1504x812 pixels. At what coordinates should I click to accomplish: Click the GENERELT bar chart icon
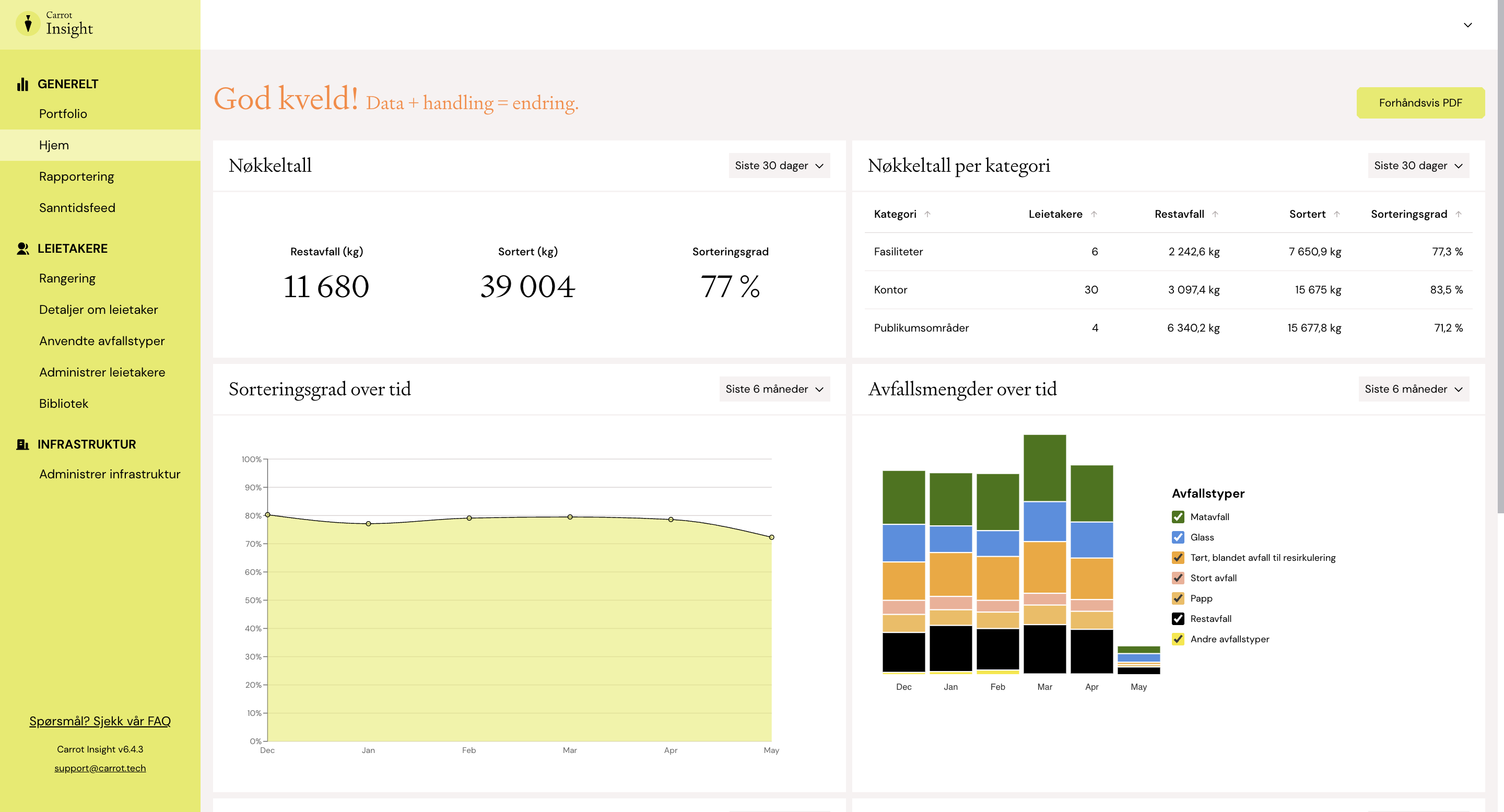23,84
